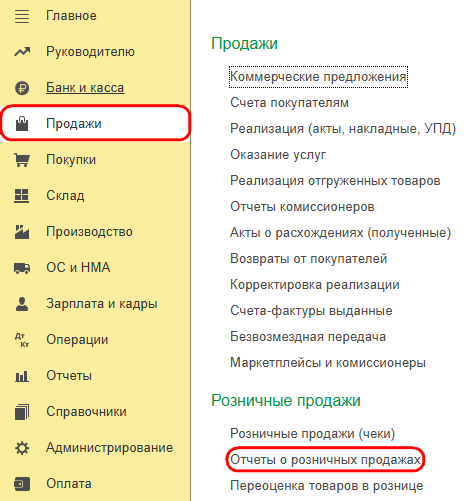Open the Покупки section

tap(71, 160)
